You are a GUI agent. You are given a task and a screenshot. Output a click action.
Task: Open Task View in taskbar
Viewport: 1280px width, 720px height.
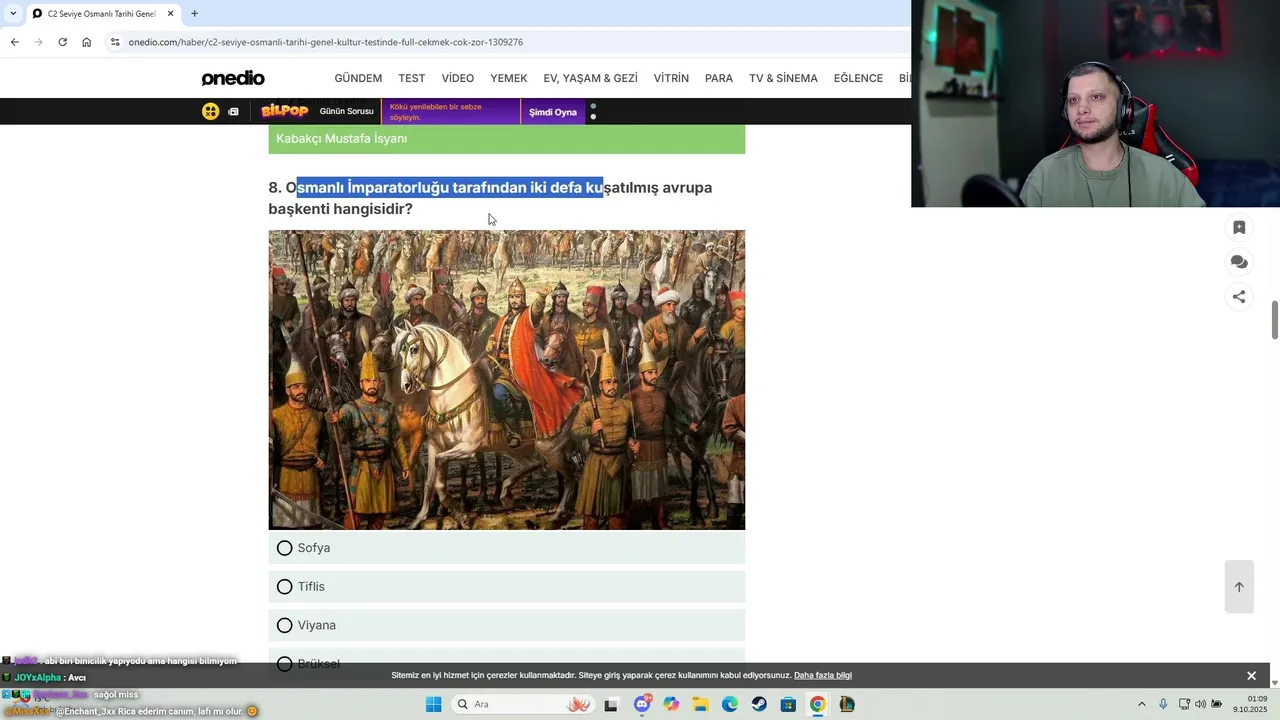click(x=611, y=704)
